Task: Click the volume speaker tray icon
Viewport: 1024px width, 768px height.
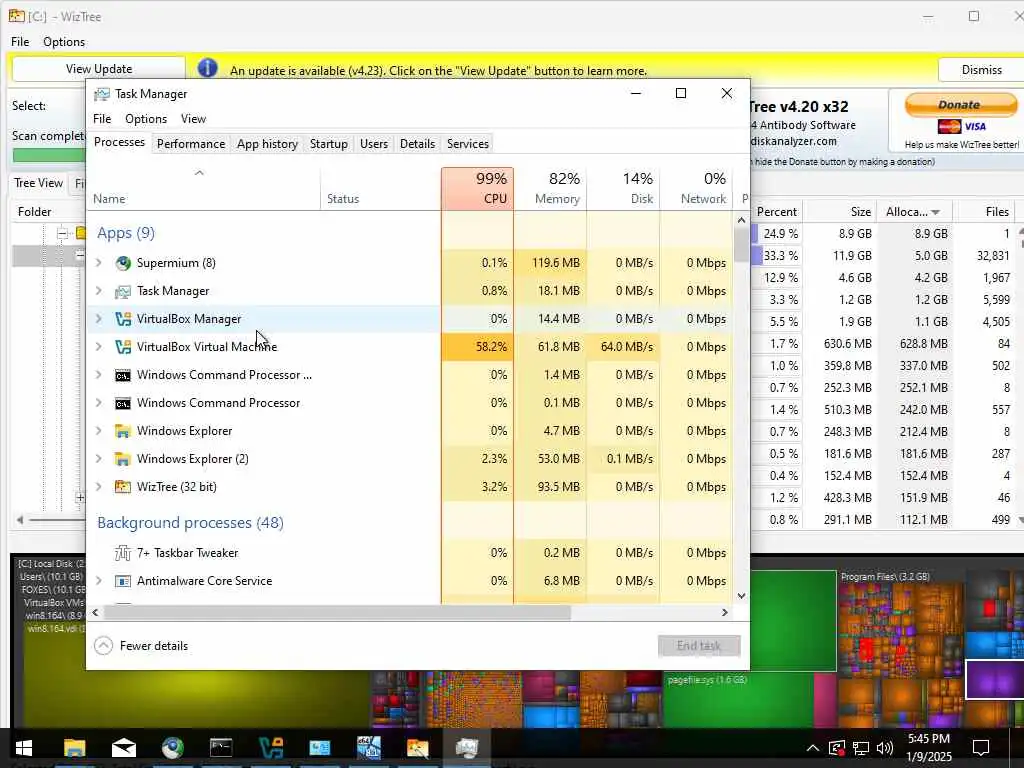Action: (x=885, y=748)
